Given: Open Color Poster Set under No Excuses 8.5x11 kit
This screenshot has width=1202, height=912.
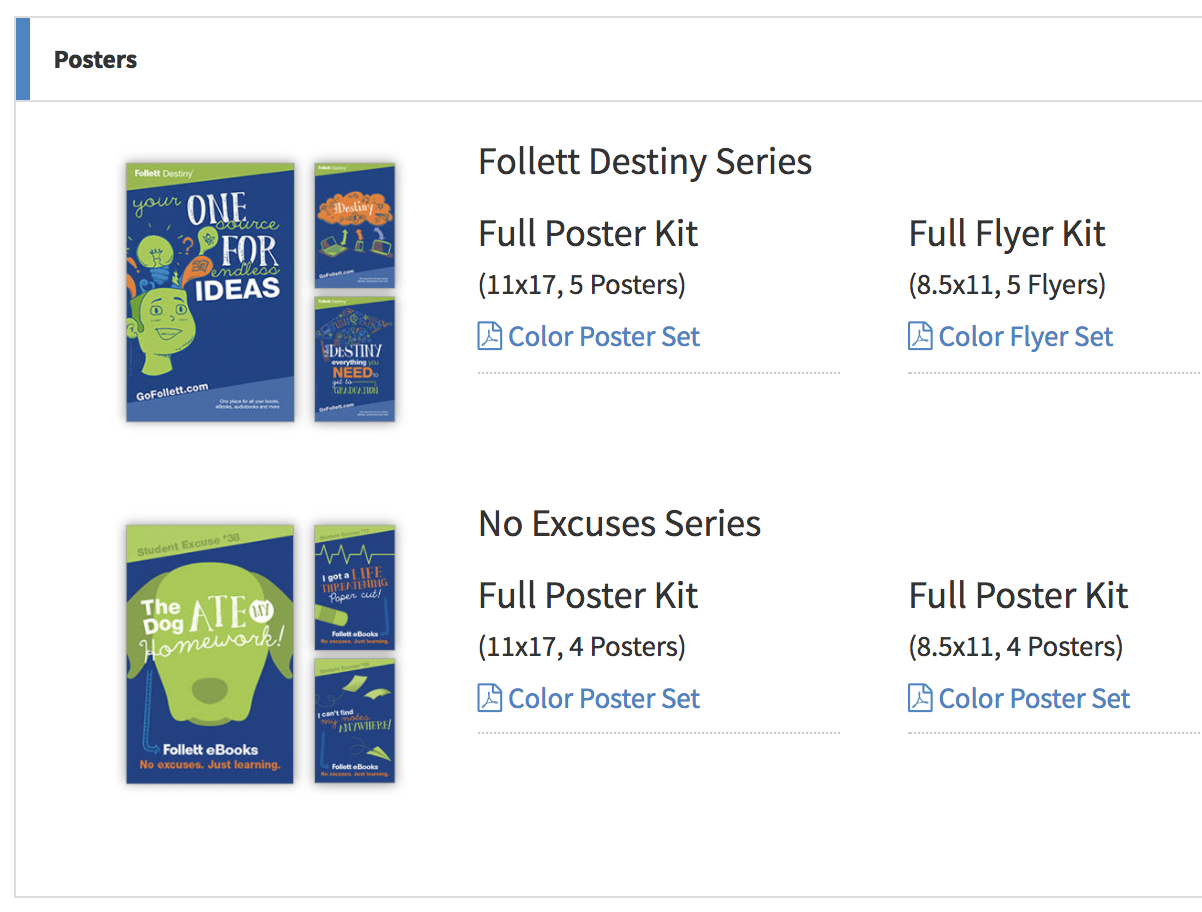Looking at the screenshot, I should point(1034,698).
